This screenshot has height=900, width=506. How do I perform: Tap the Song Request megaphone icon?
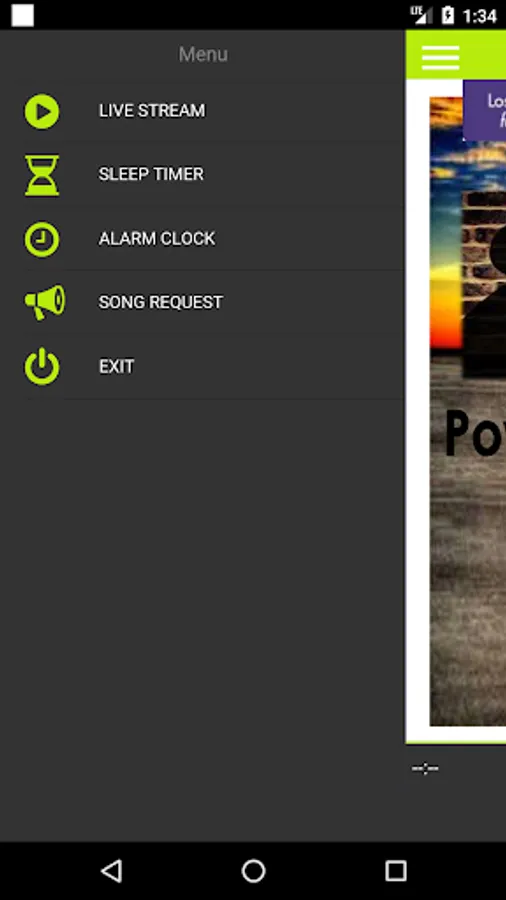[x=45, y=302]
